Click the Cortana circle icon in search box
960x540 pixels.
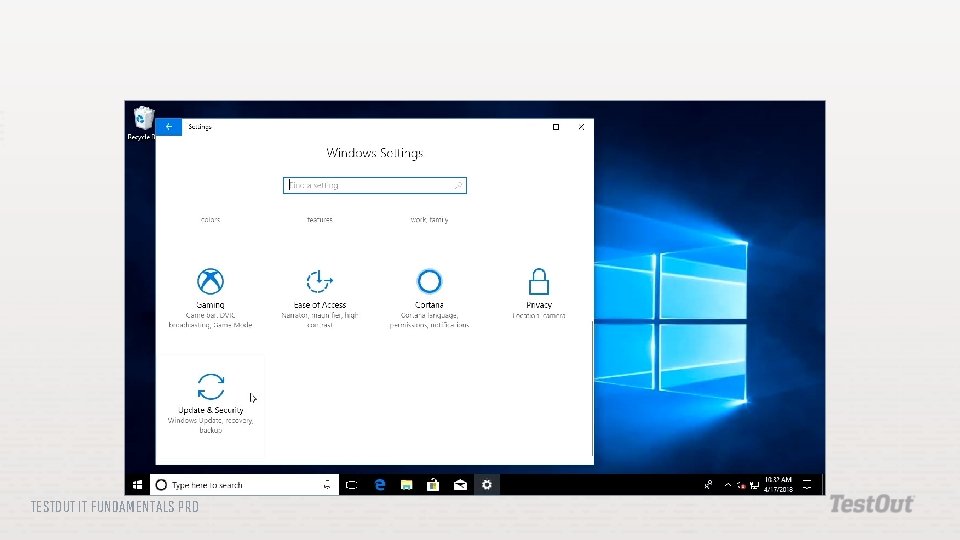point(161,485)
